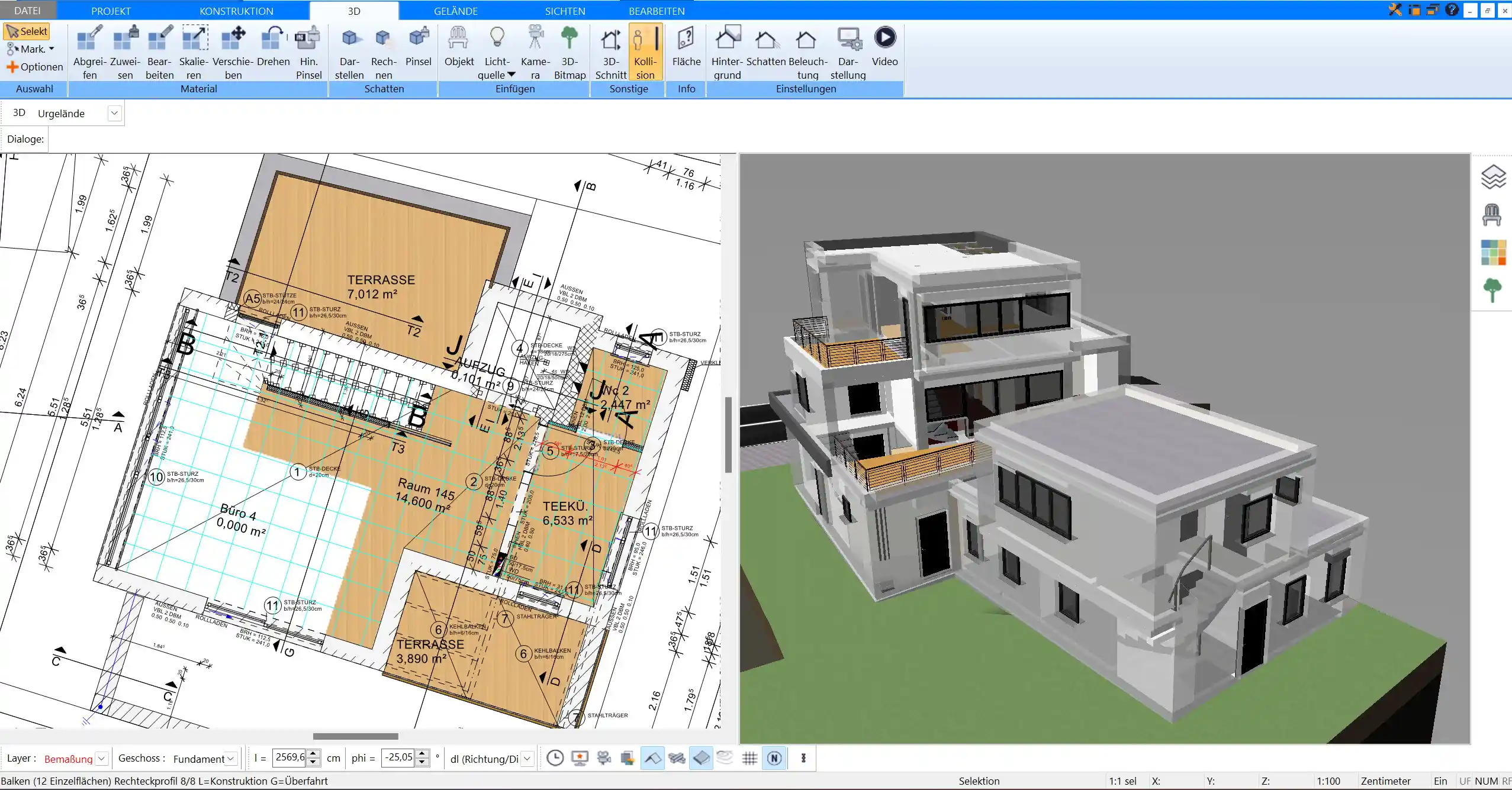Open the materials palette in sidebar

click(x=1493, y=252)
